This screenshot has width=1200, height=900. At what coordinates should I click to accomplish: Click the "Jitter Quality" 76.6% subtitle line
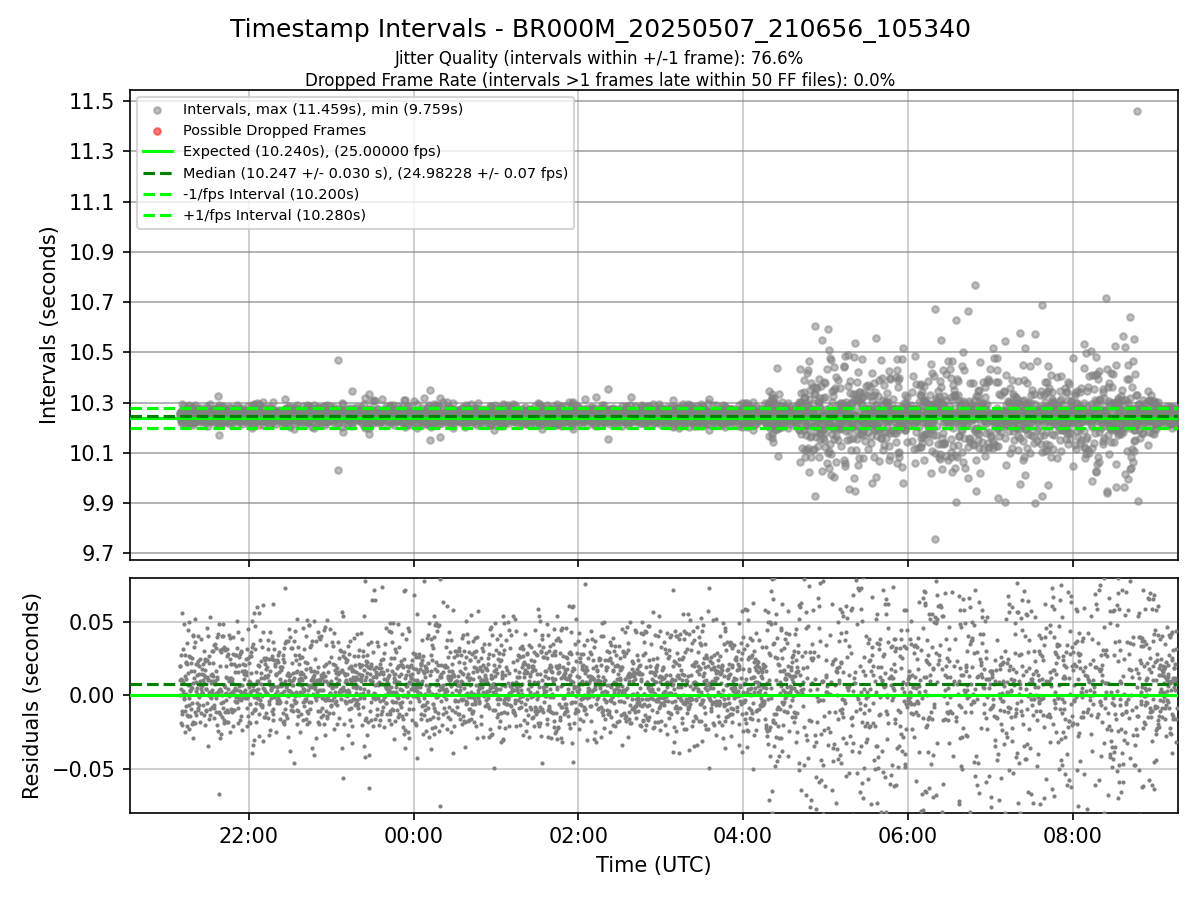(600, 58)
